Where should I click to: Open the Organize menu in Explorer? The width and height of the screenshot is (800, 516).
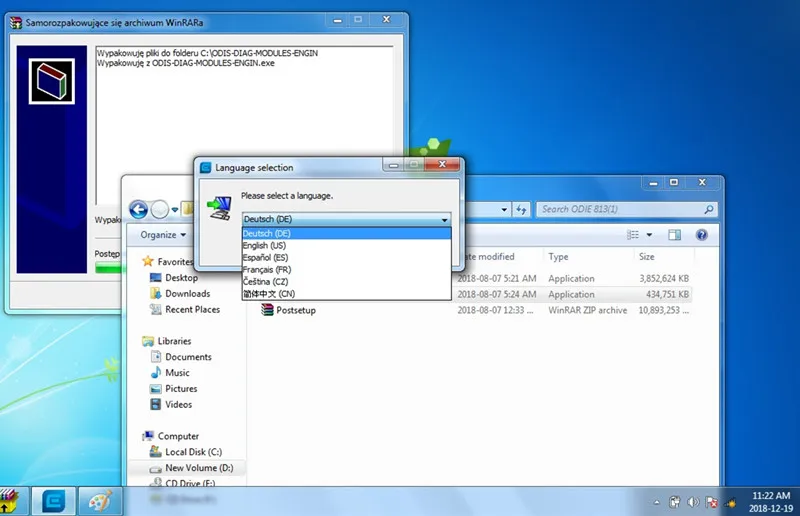pos(163,235)
